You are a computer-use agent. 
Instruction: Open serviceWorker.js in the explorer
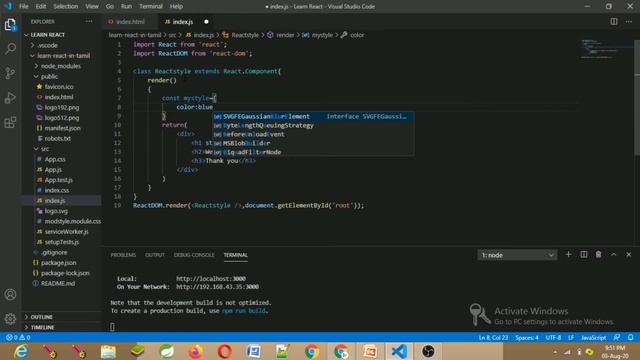pyautogui.click(x=66, y=231)
